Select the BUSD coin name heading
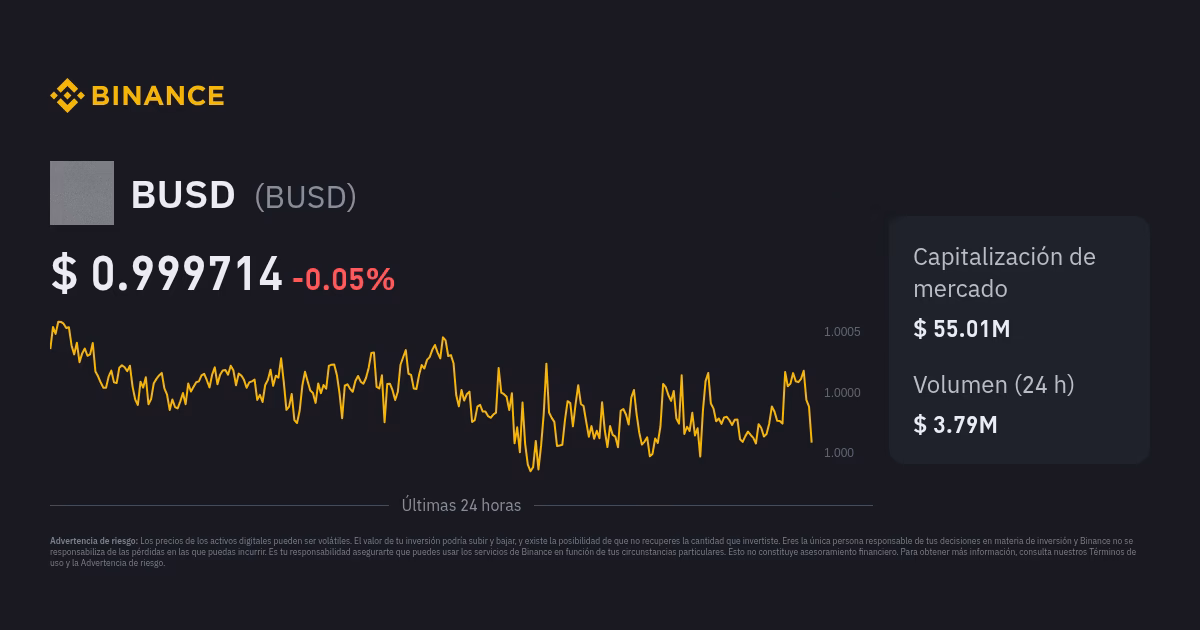Image resolution: width=1200 pixels, height=630 pixels. pyautogui.click(x=183, y=195)
